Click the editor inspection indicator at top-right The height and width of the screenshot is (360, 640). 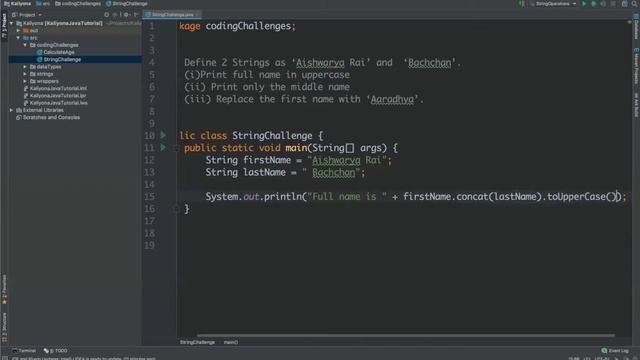[x=629, y=22]
